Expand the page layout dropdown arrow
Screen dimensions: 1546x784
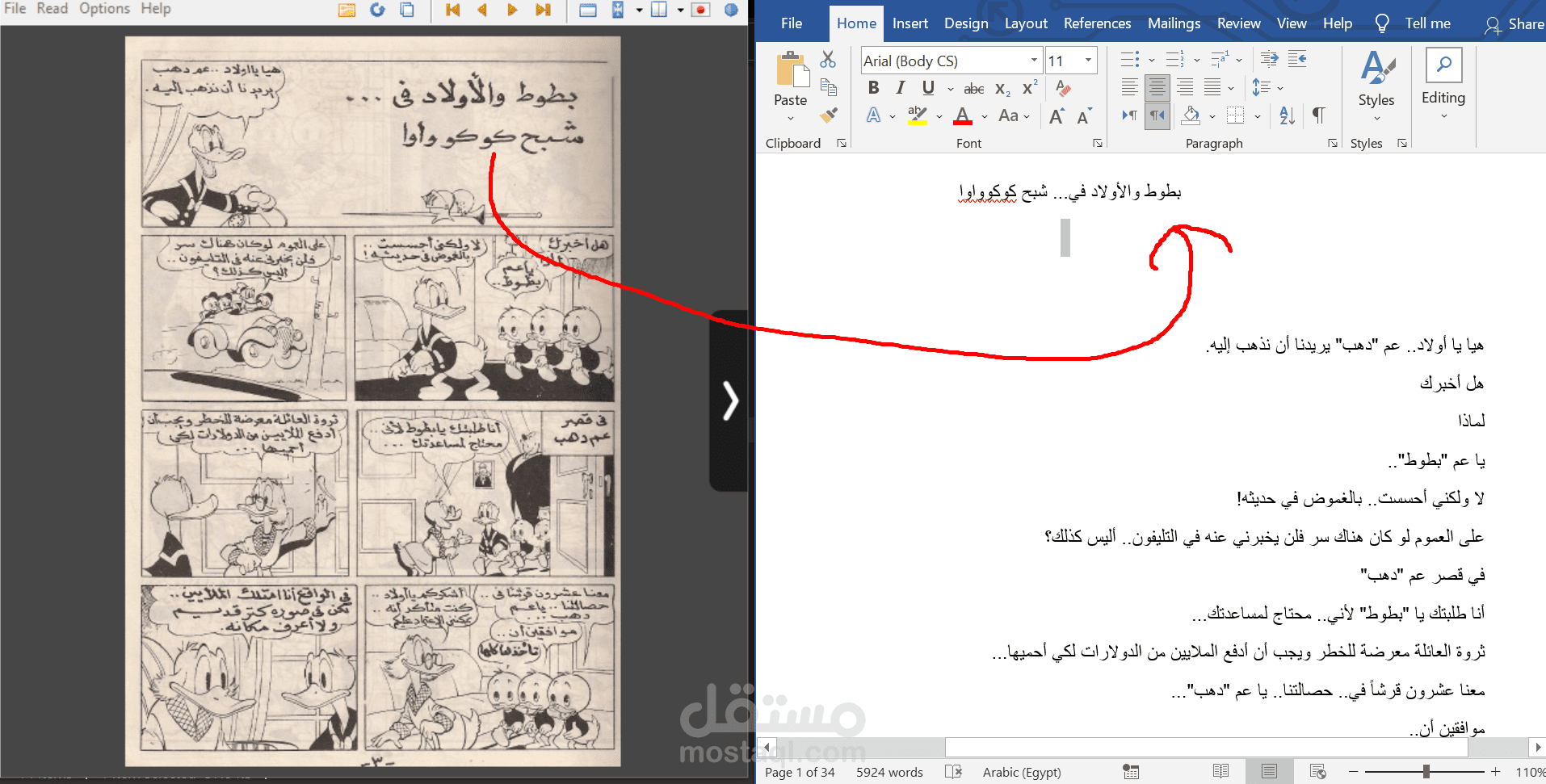(x=680, y=10)
